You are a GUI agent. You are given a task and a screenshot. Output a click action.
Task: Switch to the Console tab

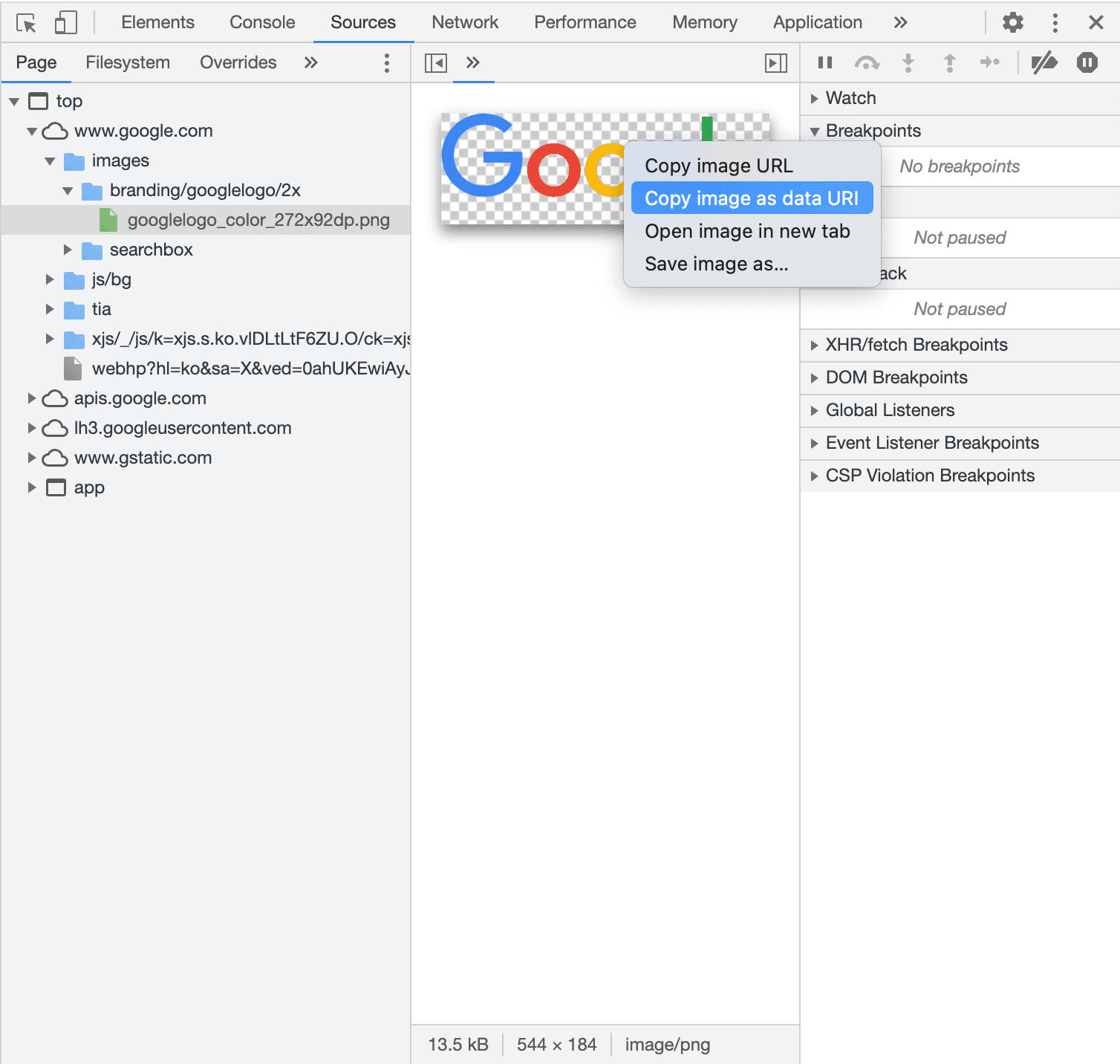[x=262, y=22]
